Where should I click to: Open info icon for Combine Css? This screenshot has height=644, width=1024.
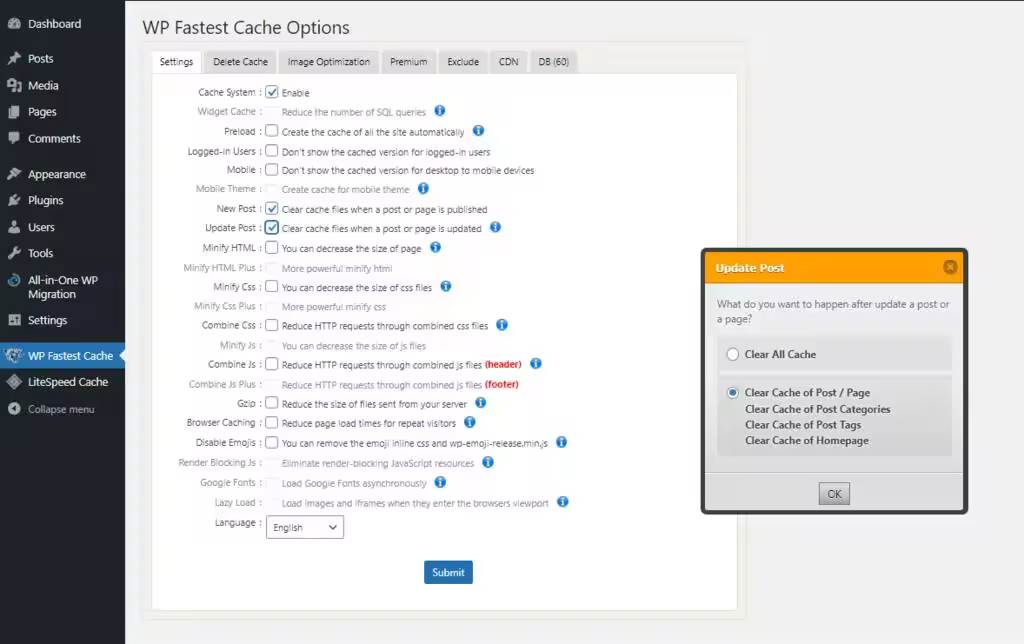(x=502, y=325)
